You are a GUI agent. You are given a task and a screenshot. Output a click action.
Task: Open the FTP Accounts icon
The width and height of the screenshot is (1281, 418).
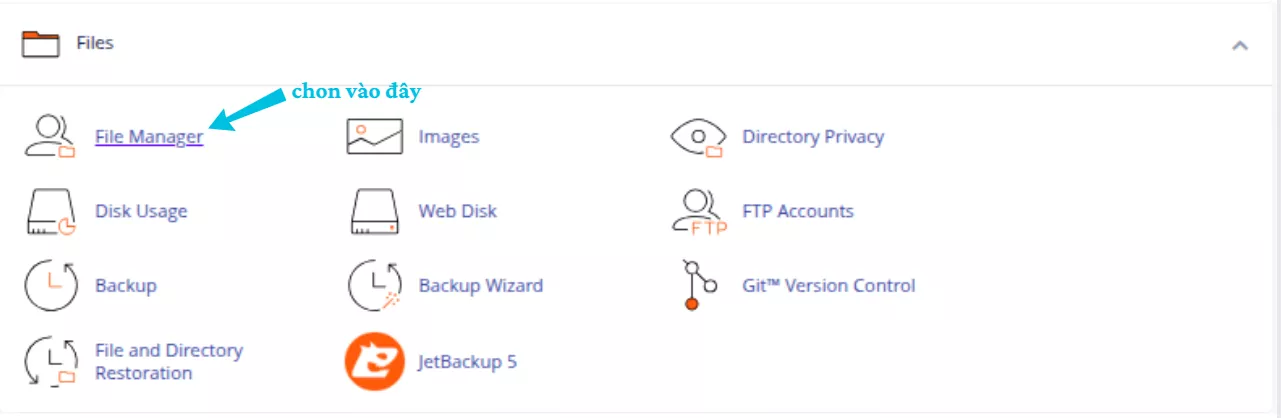(698, 212)
